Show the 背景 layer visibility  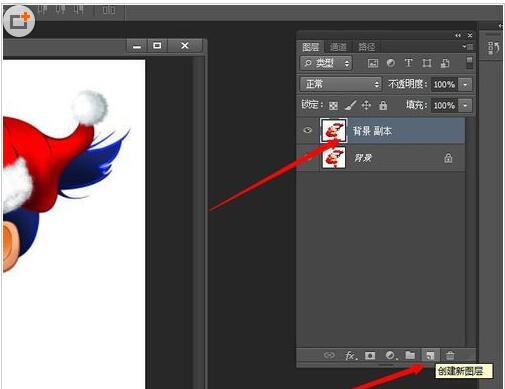click(308, 158)
